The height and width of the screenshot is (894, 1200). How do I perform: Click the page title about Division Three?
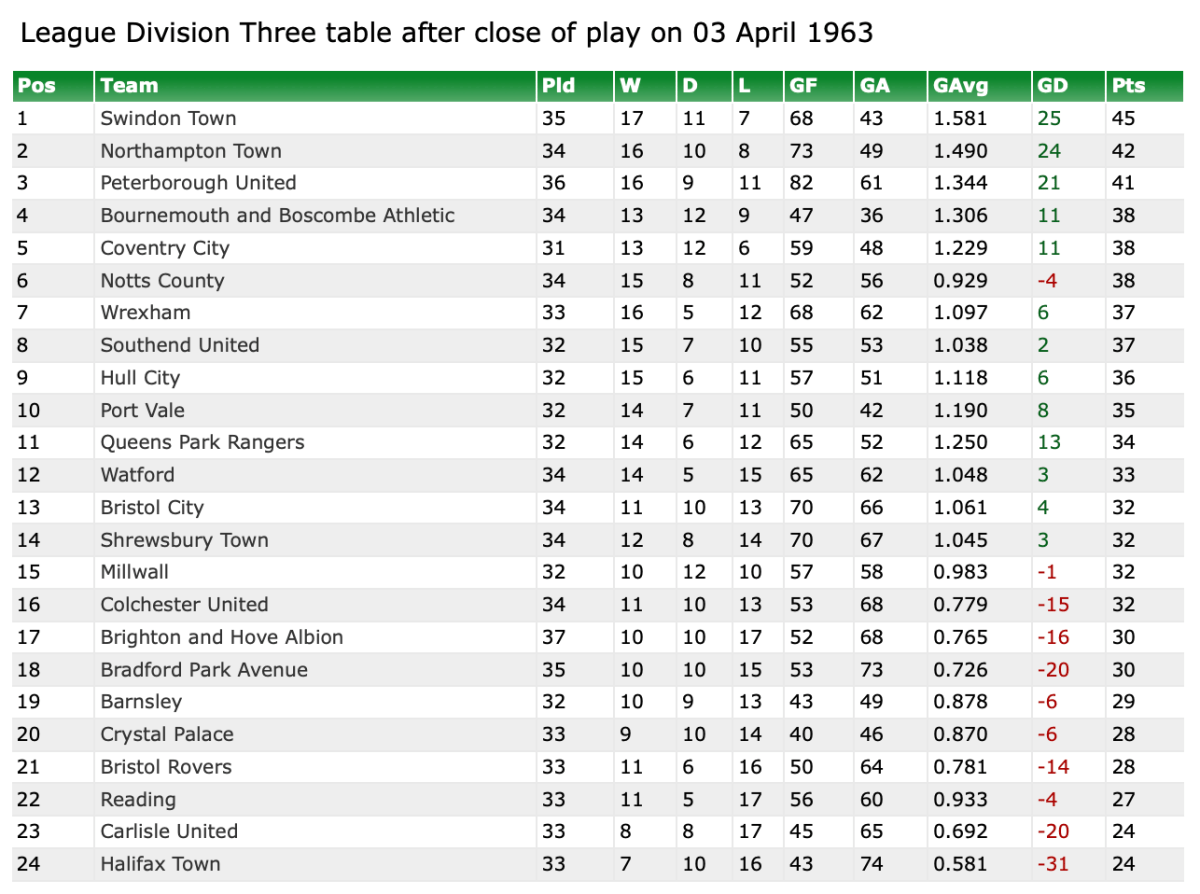point(446,33)
